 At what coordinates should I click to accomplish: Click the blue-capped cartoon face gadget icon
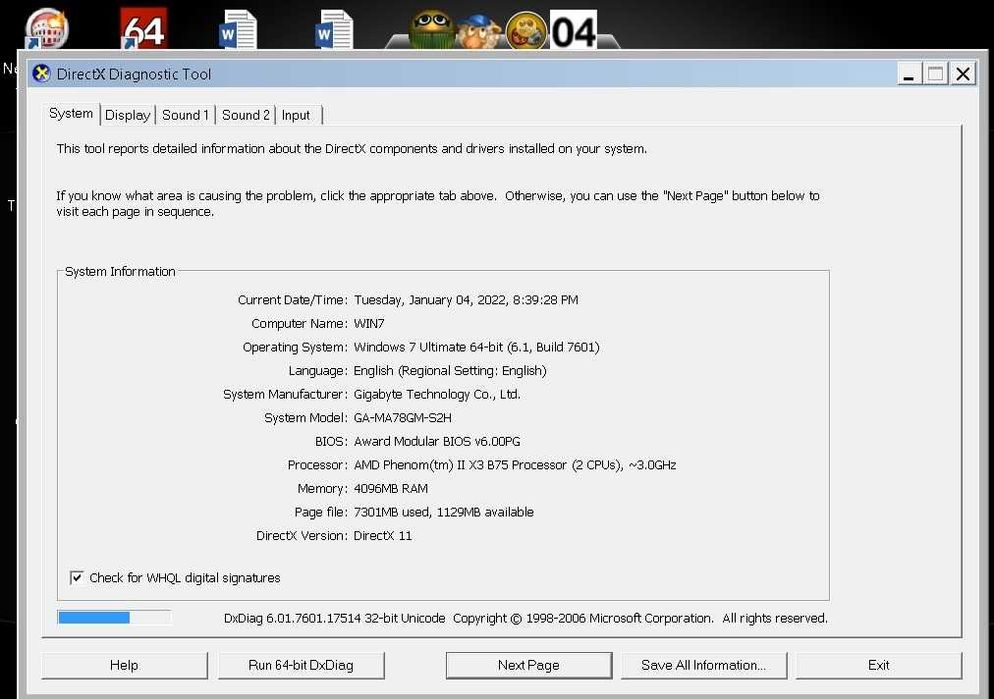[479, 32]
